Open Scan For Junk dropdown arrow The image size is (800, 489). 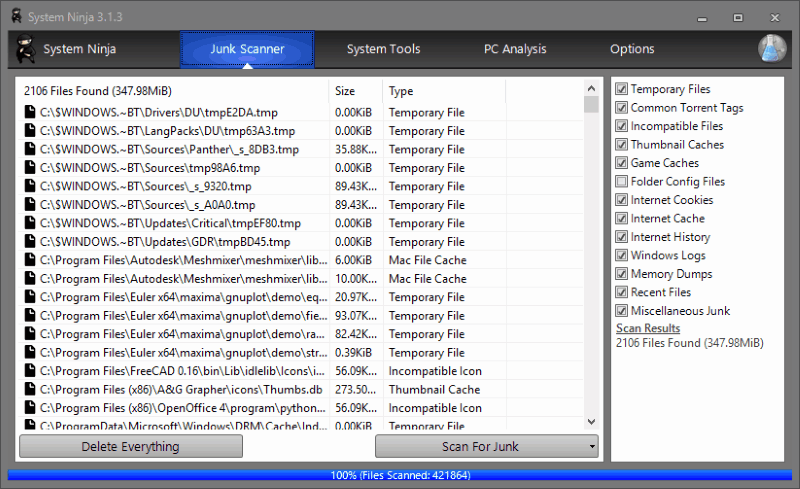coord(592,447)
